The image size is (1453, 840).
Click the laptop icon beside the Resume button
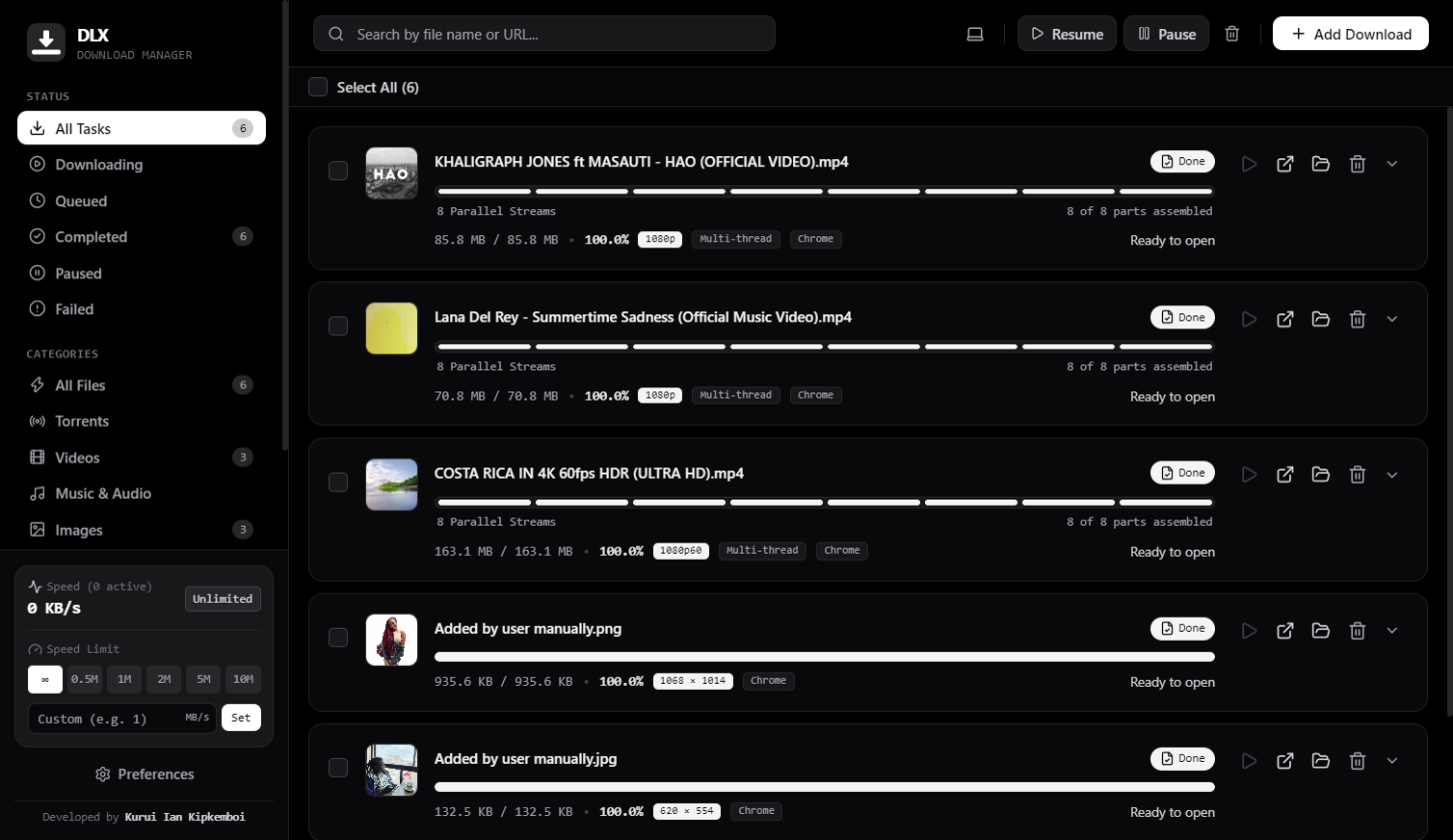click(975, 34)
